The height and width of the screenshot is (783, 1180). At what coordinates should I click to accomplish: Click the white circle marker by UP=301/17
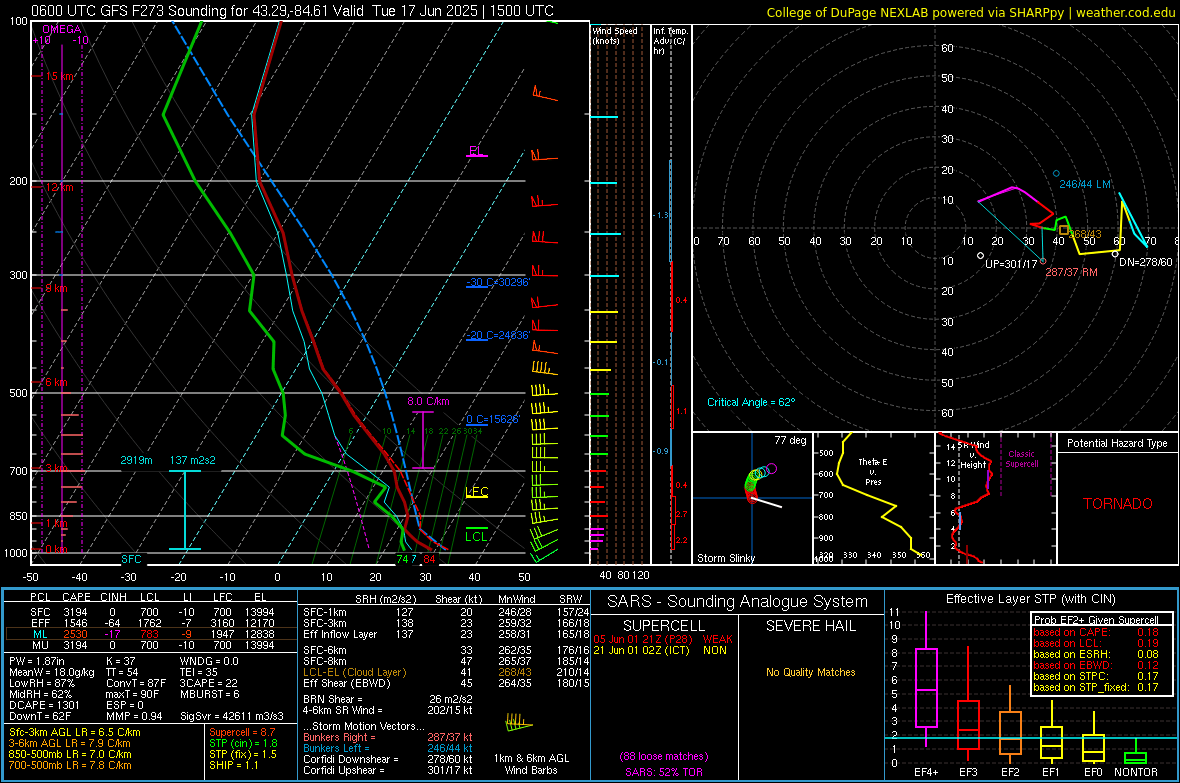click(x=980, y=256)
